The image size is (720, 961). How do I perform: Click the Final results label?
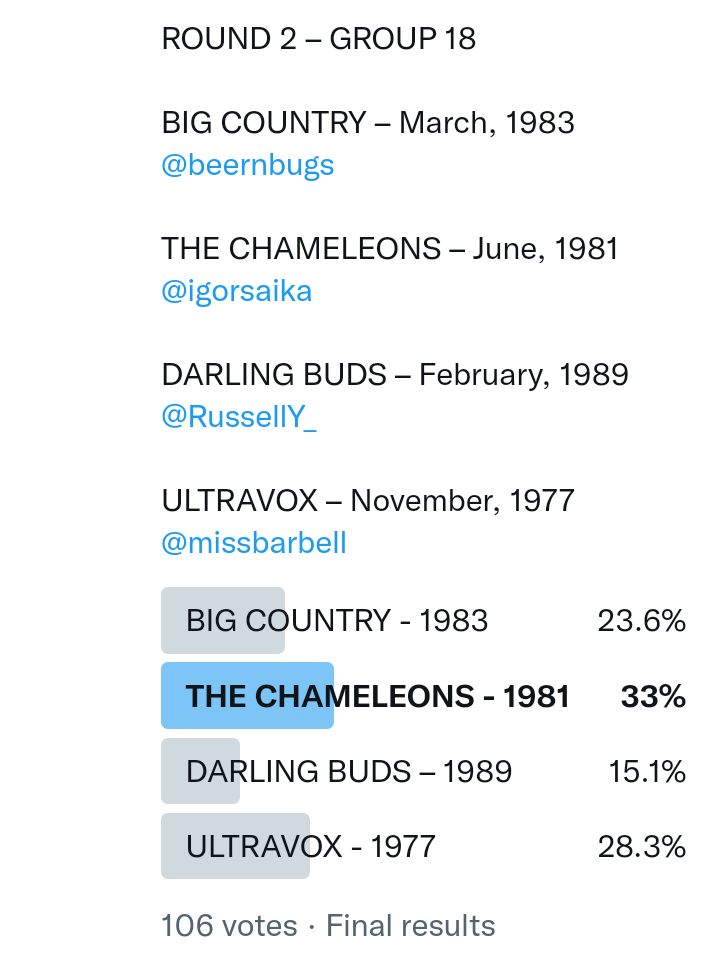click(x=410, y=926)
